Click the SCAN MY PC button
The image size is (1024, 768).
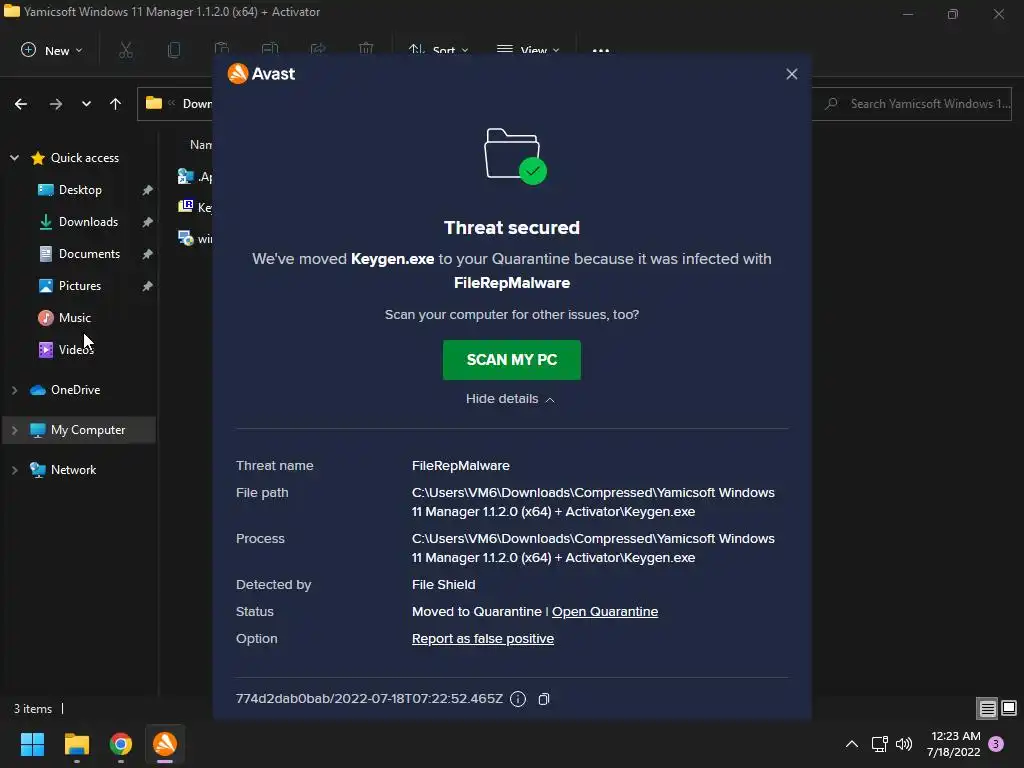point(511,360)
